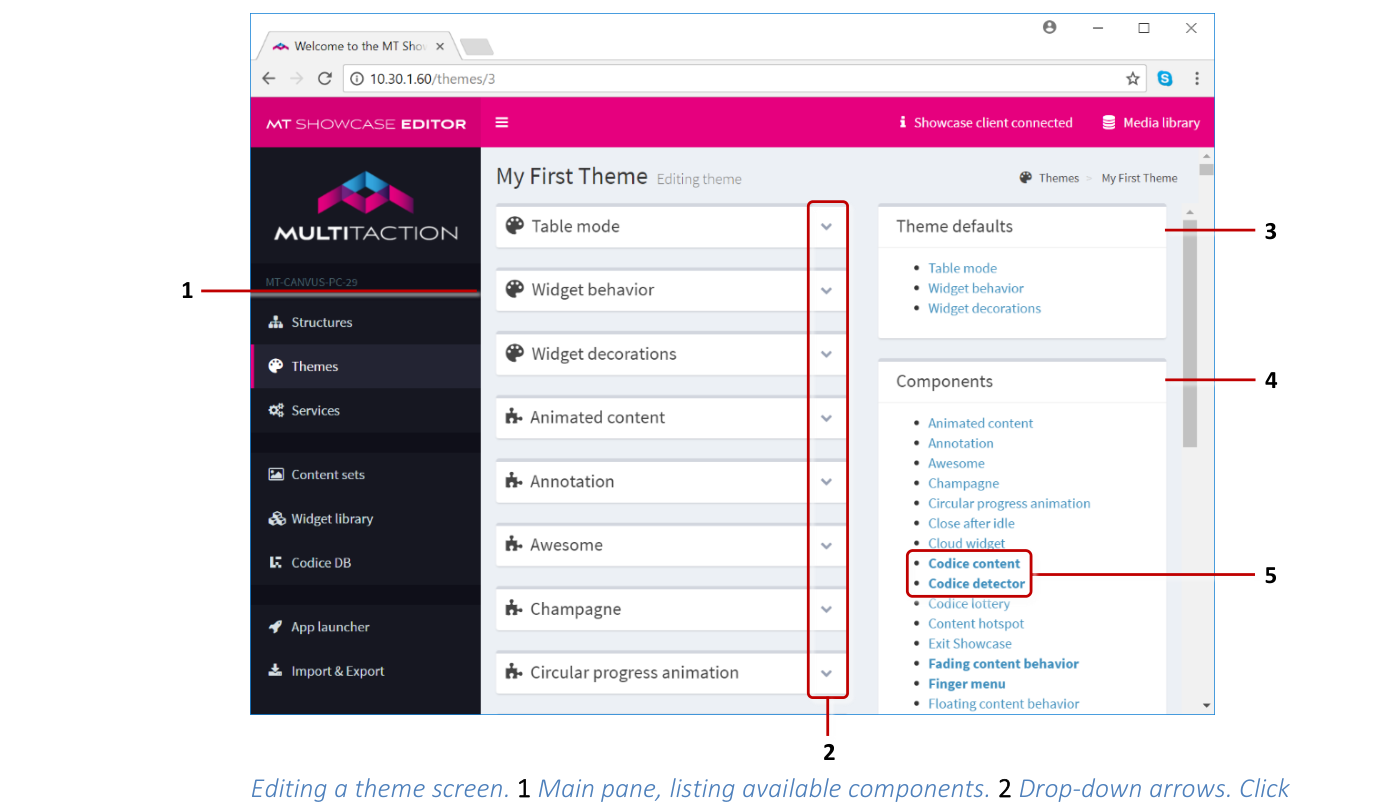
Task: Click Themes in the breadcrumb trail
Action: coord(1059,177)
